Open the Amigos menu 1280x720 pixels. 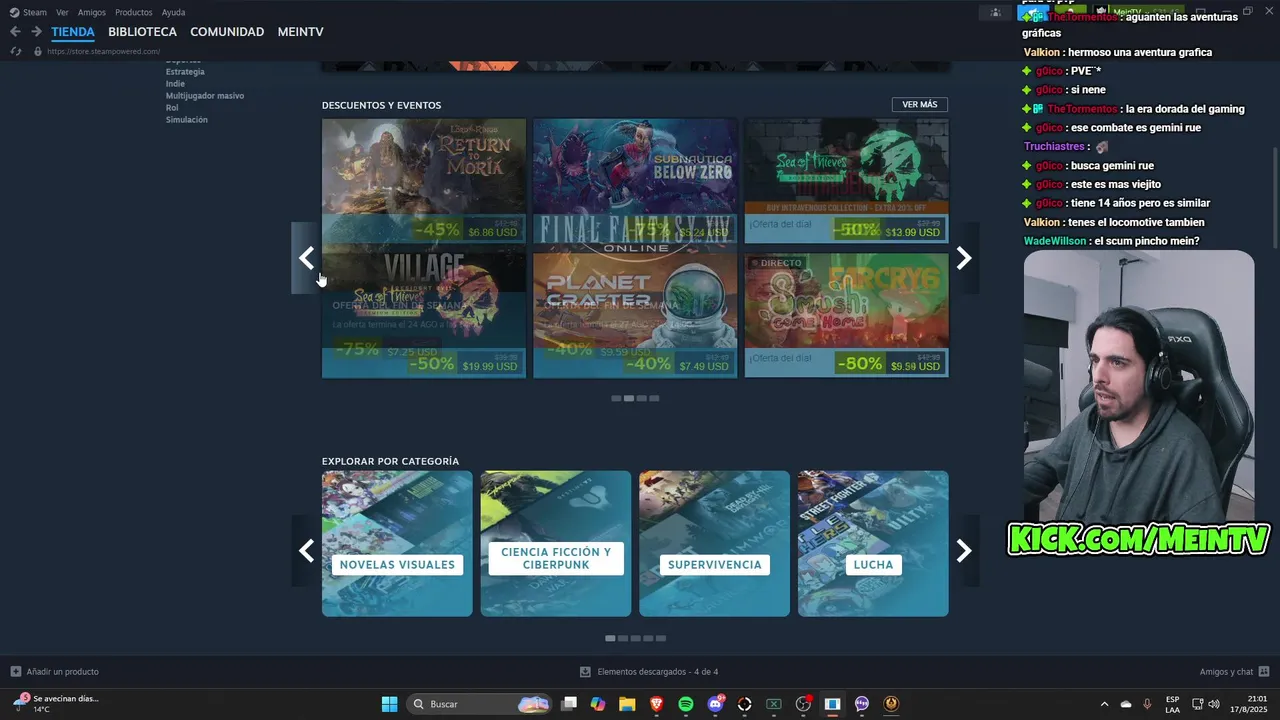[92, 12]
